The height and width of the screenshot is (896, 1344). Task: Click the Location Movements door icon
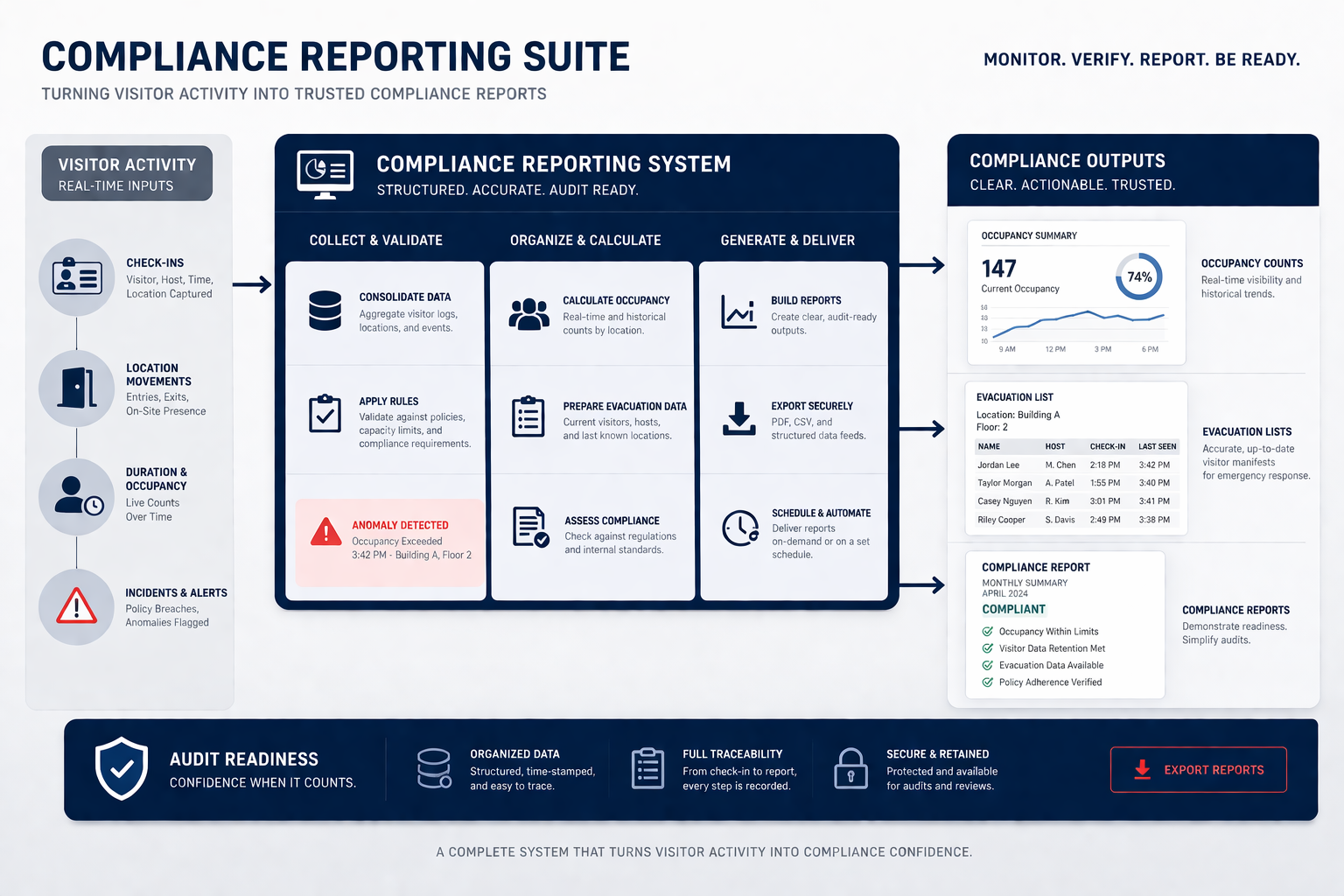click(x=77, y=388)
